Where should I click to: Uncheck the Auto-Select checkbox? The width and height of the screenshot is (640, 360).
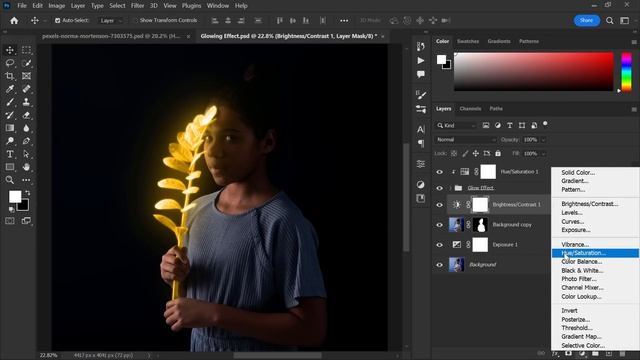click(x=58, y=20)
